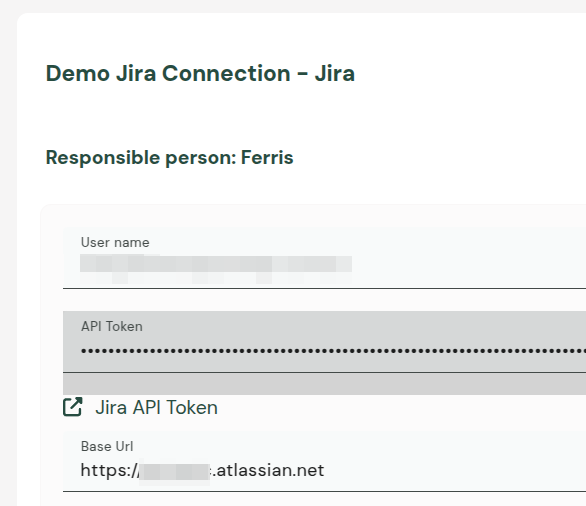The image size is (586, 506).
Task: Open the Jira API Token link
Action: click(x=156, y=407)
